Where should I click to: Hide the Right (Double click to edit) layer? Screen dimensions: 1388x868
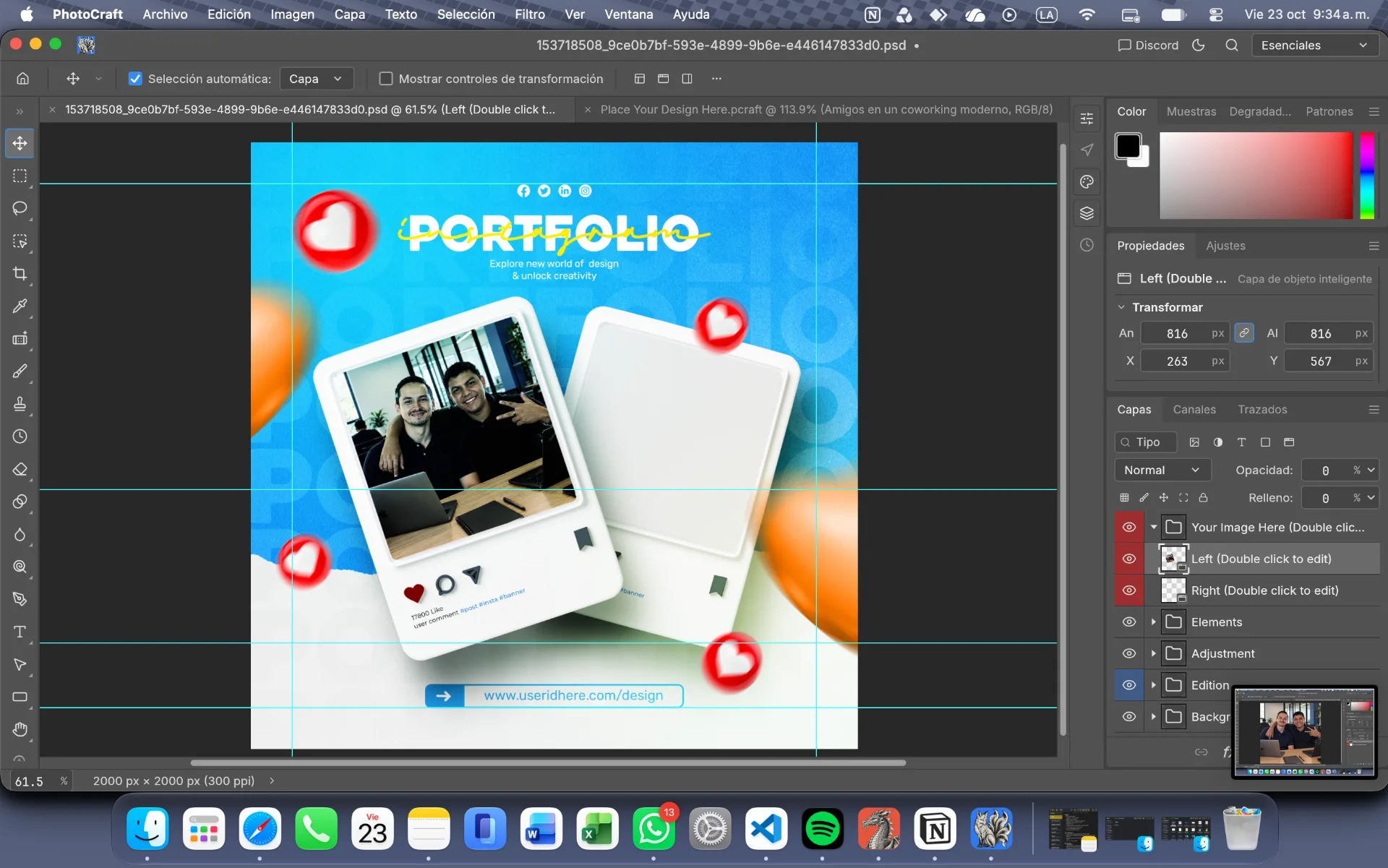coord(1129,590)
